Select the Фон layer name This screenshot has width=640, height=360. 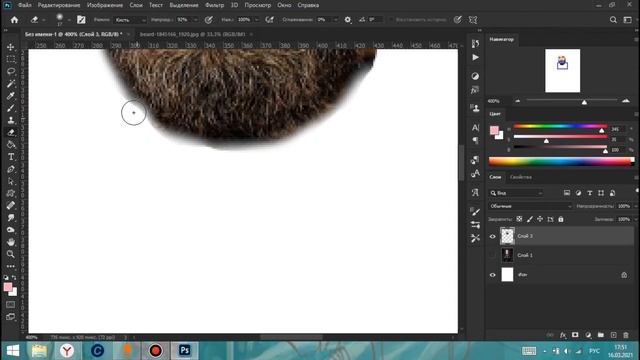click(522, 275)
